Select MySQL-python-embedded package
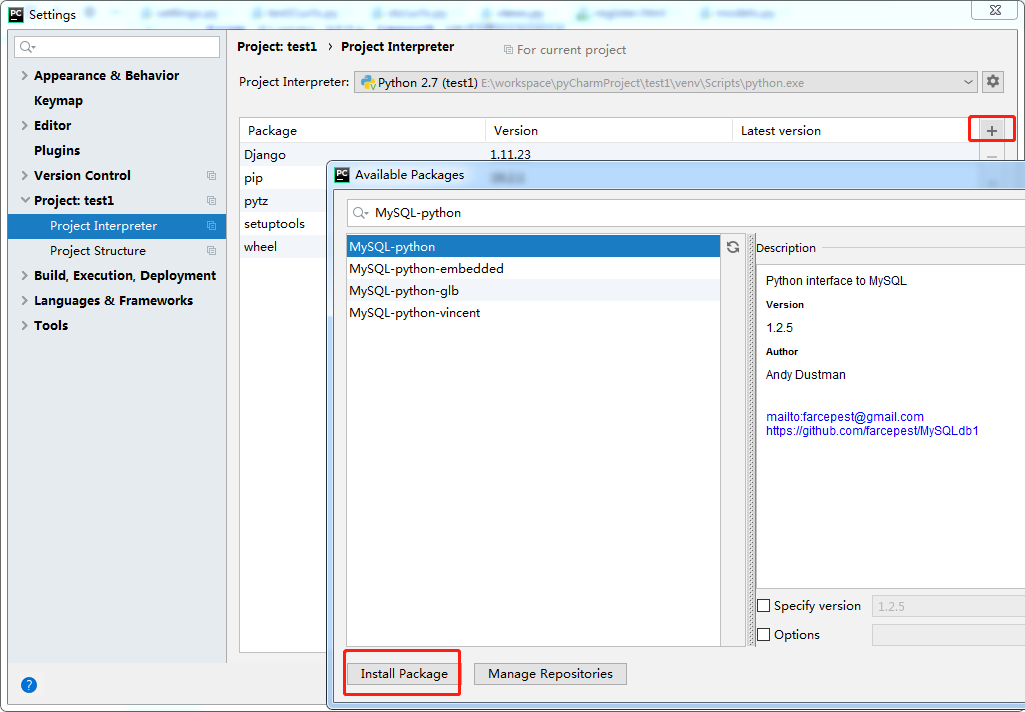 [533, 269]
